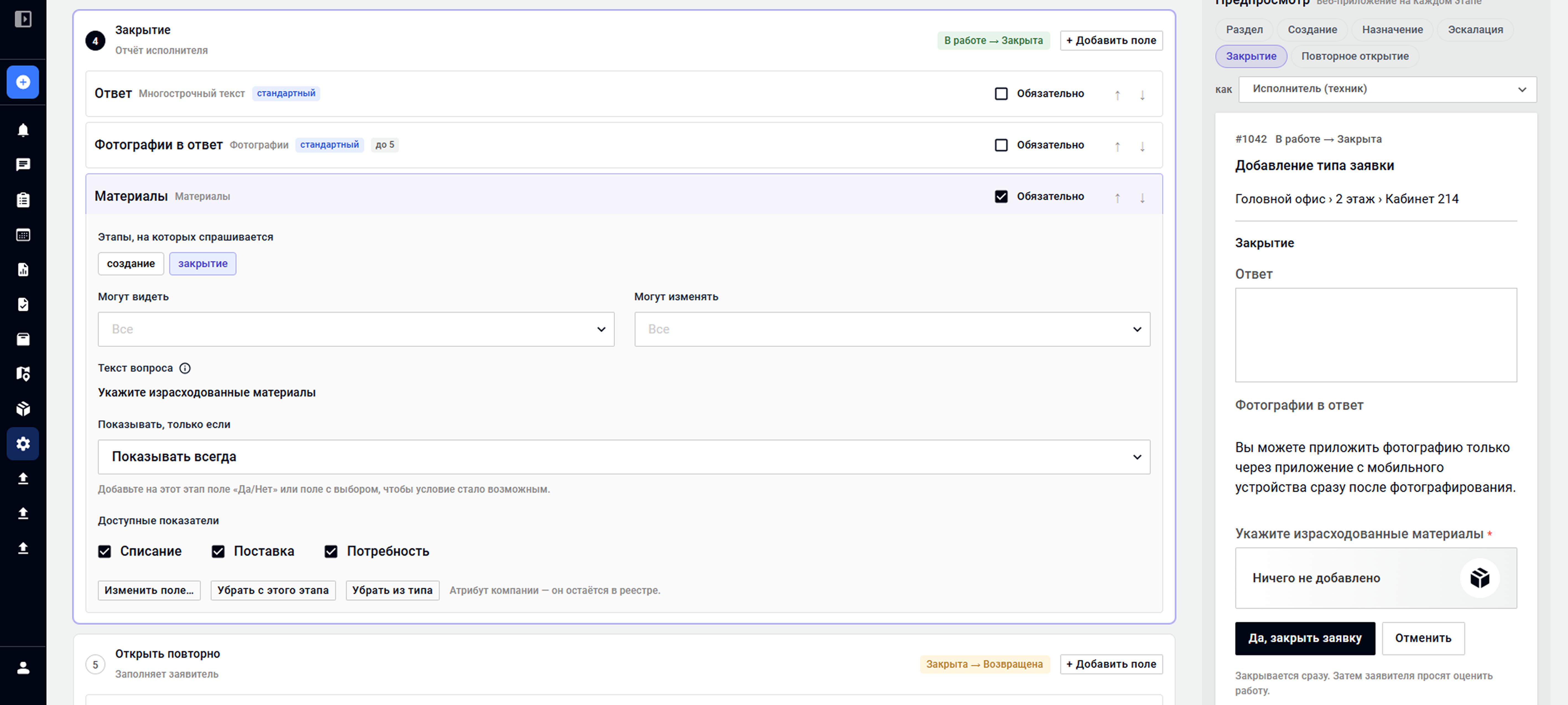Uncheck Обязательно for Материалы field

point(1001,197)
